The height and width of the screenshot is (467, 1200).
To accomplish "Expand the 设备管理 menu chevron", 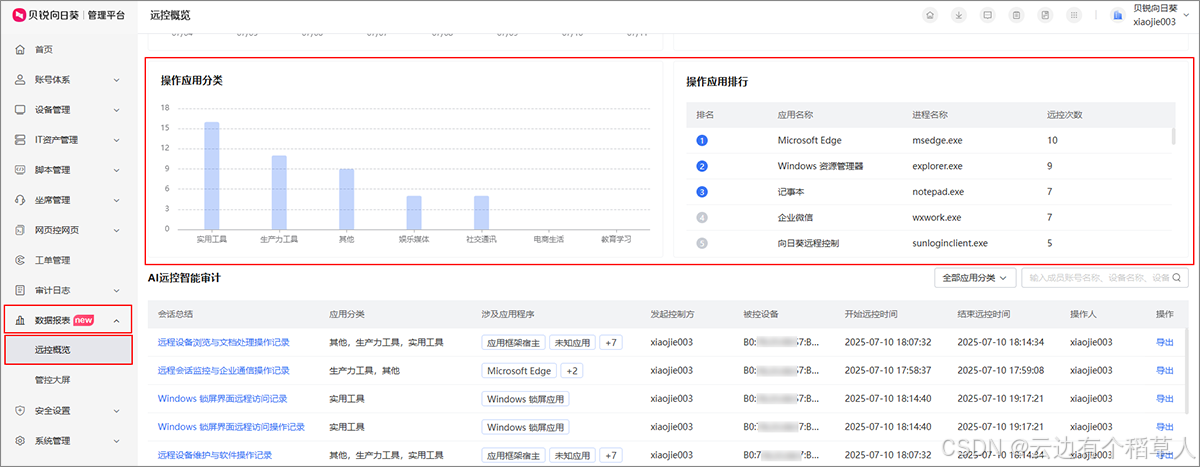I will (116, 109).
